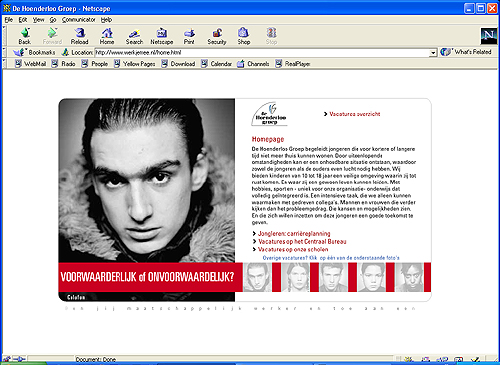This screenshot has width=500, height=365.
Task: Follow the Vacatures overzicht link
Action: (x=355, y=114)
